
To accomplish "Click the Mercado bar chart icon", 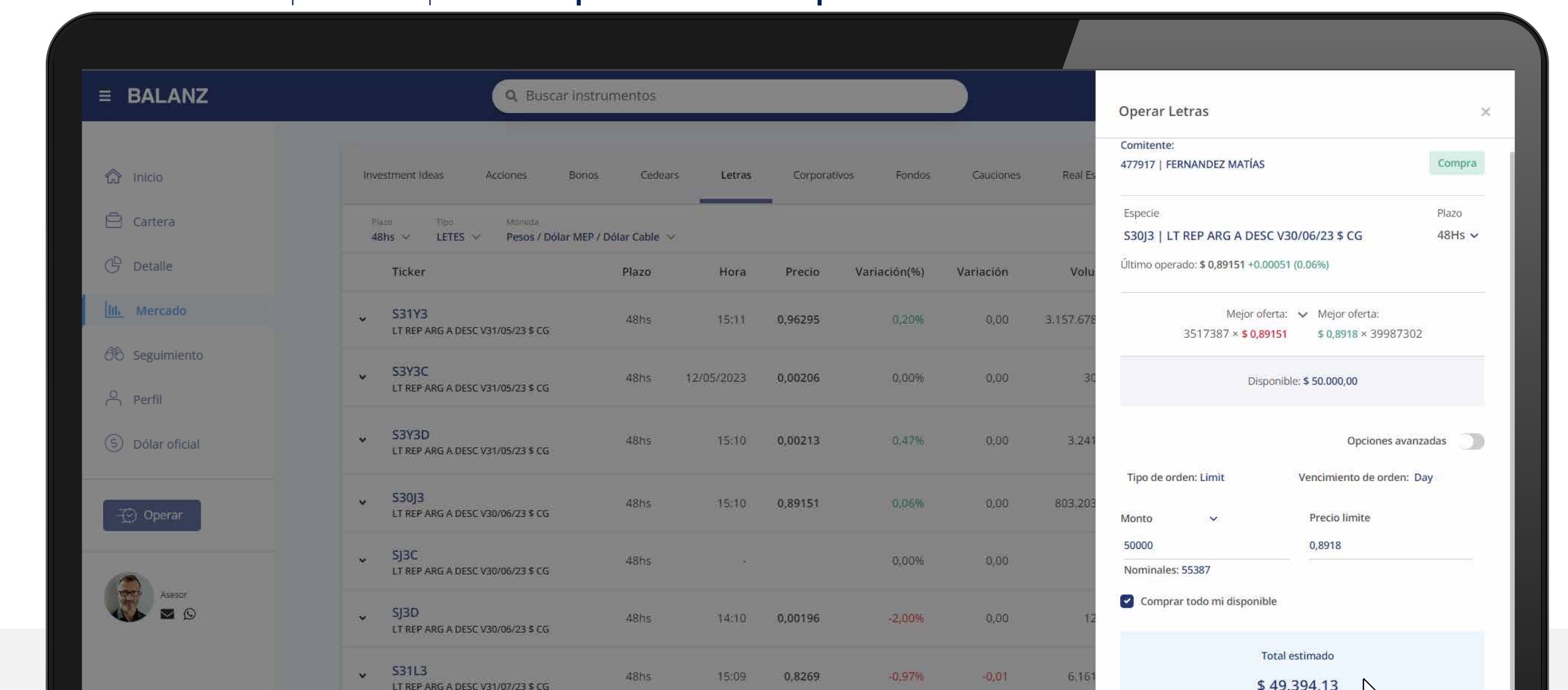I will [x=114, y=310].
